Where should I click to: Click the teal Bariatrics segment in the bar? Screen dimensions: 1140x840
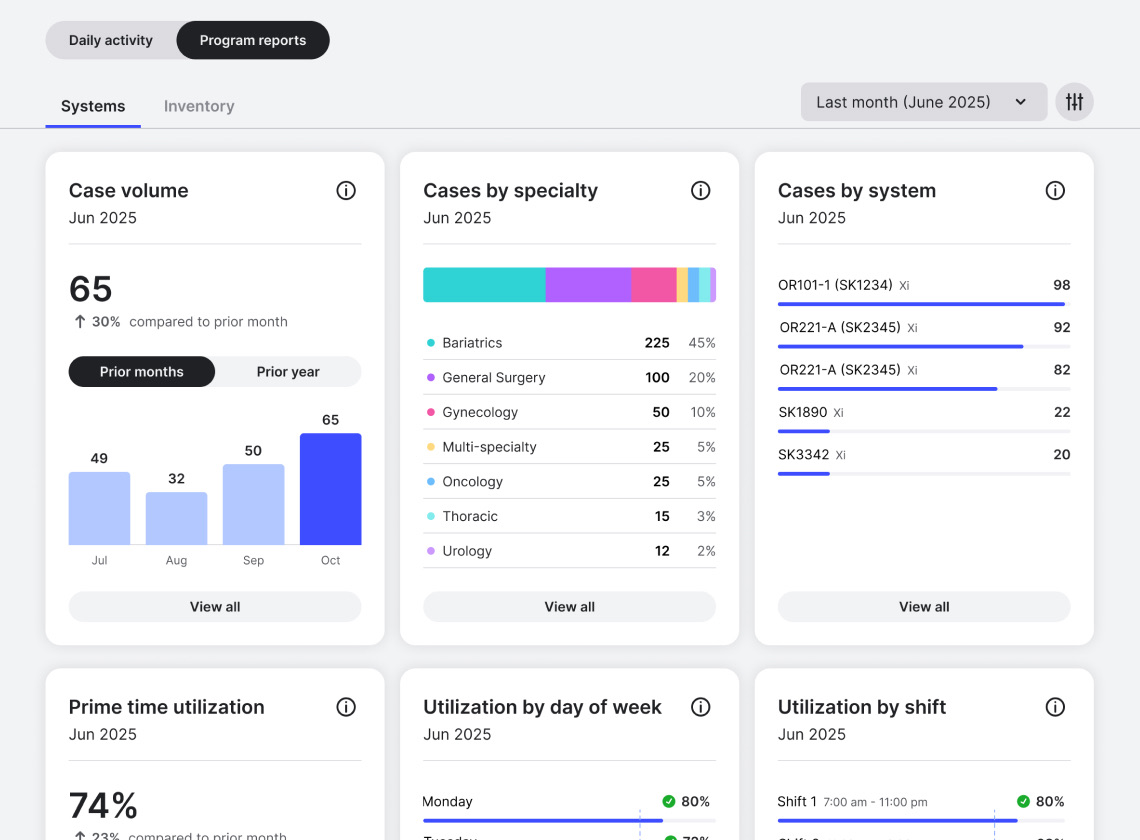[483, 284]
